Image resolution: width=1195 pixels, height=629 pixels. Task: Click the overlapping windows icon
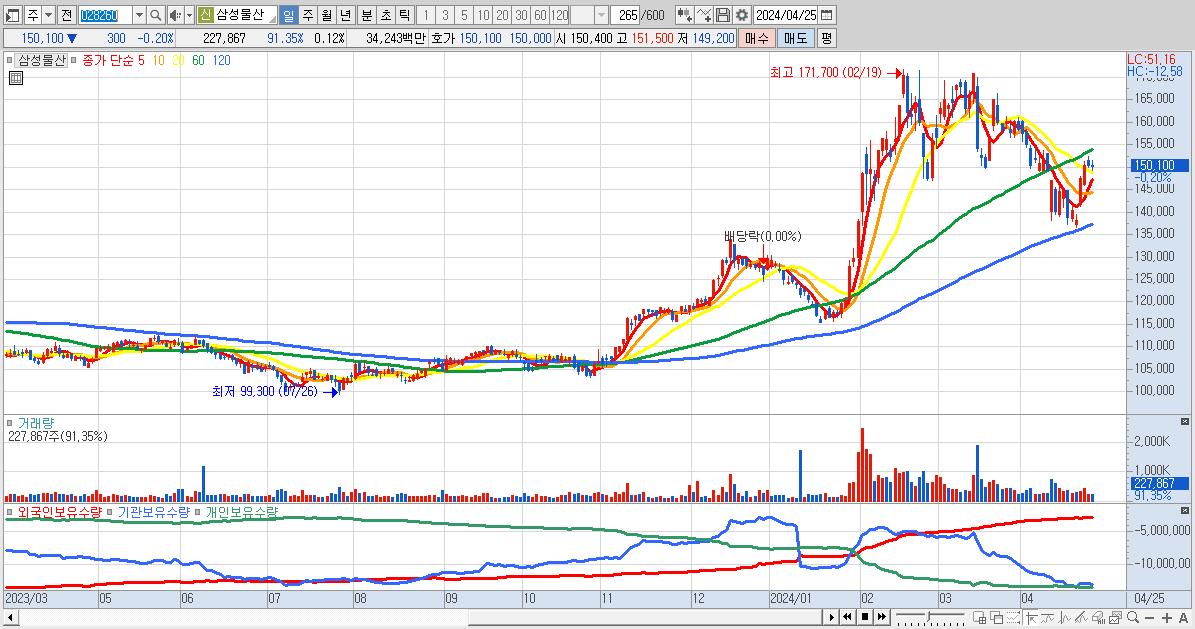pyautogui.click(x=997, y=618)
